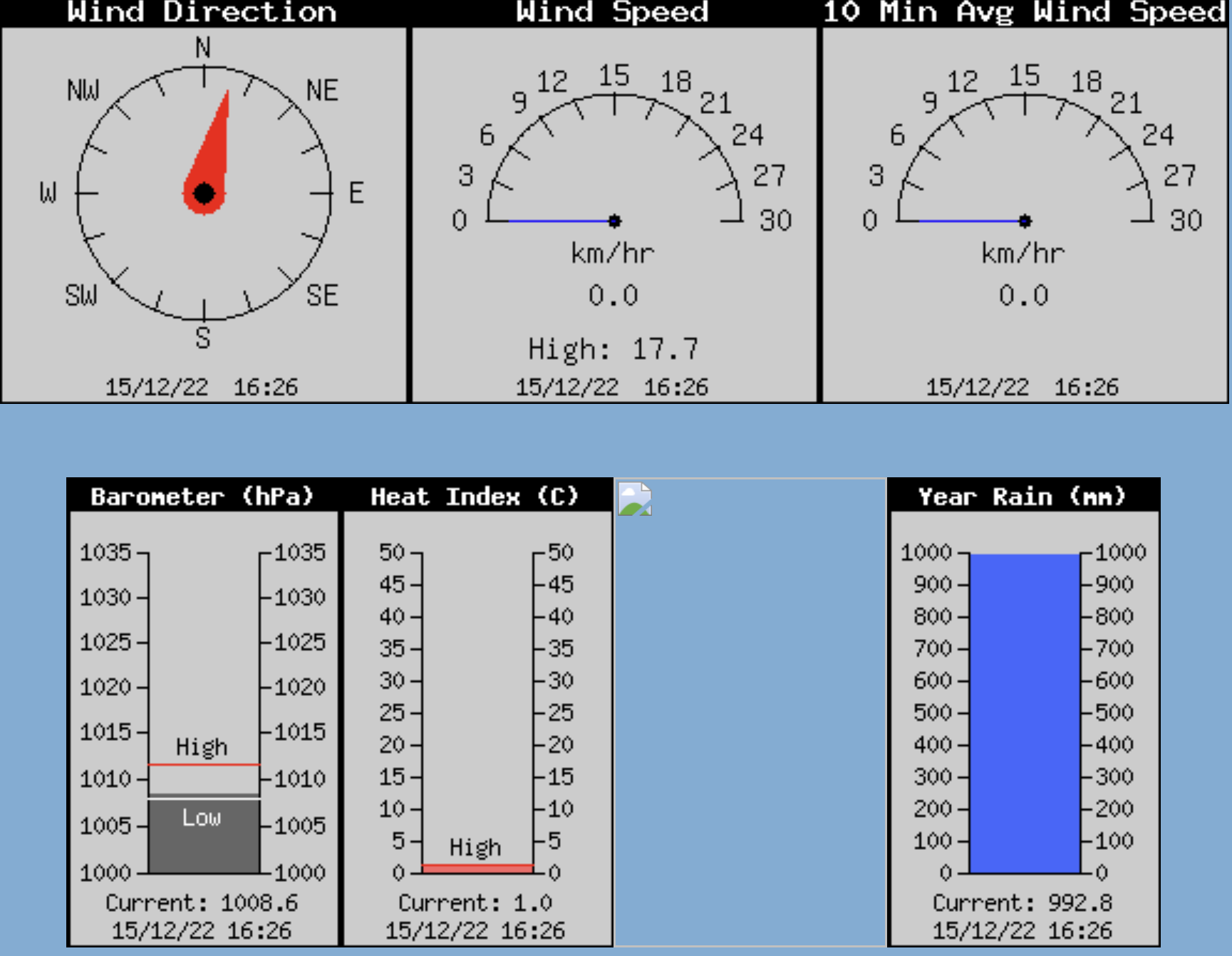Click the left 500 label on Year Rain scale
The width and height of the screenshot is (1232, 956).
(x=933, y=712)
